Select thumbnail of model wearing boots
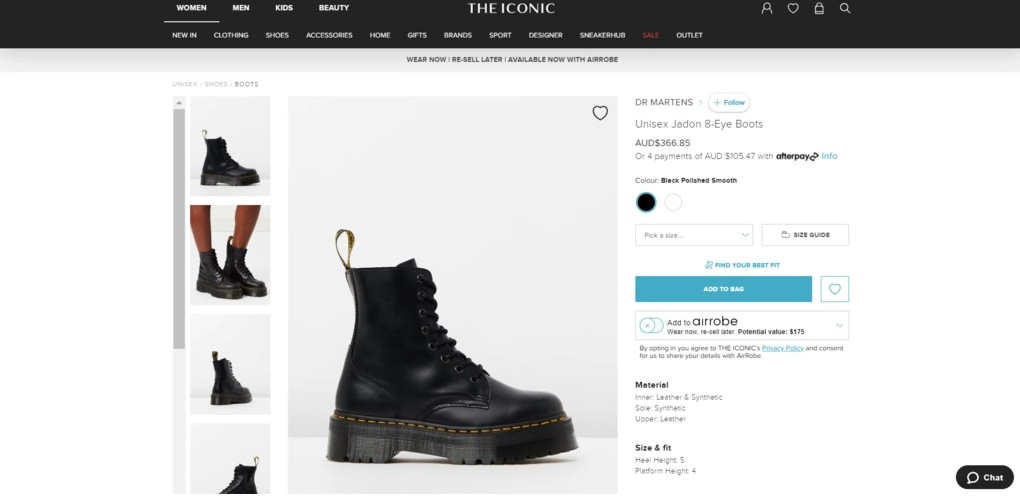The height and width of the screenshot is (501, 1020). coord(230,255)
